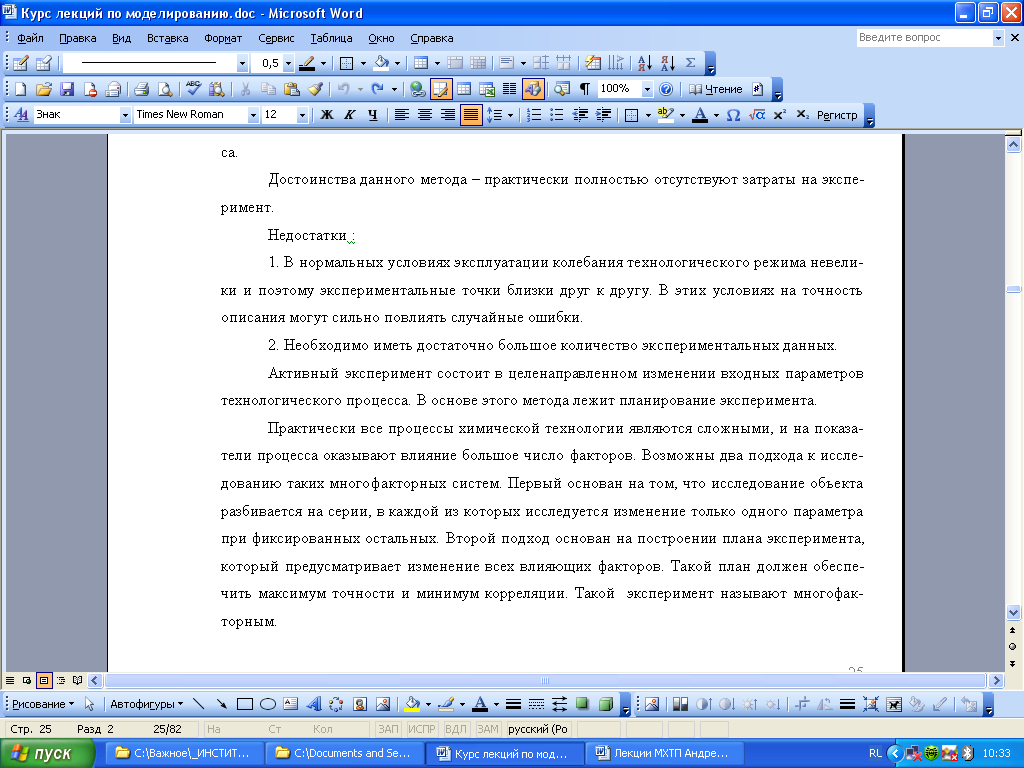The image size is (1024, 768).
Task: Open the Сервис menu
Action: pos(276,38)
